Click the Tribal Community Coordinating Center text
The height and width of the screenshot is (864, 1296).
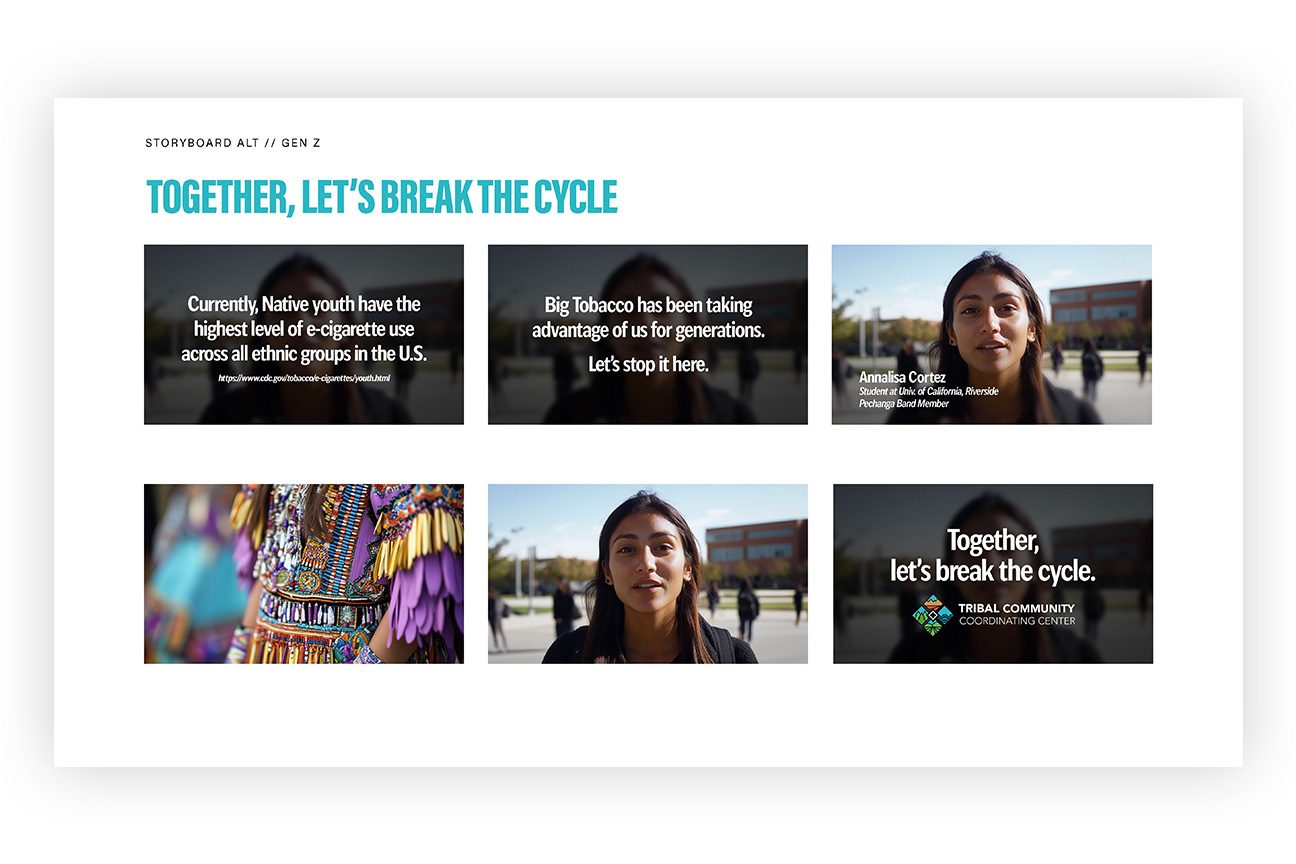[1017, 614]
